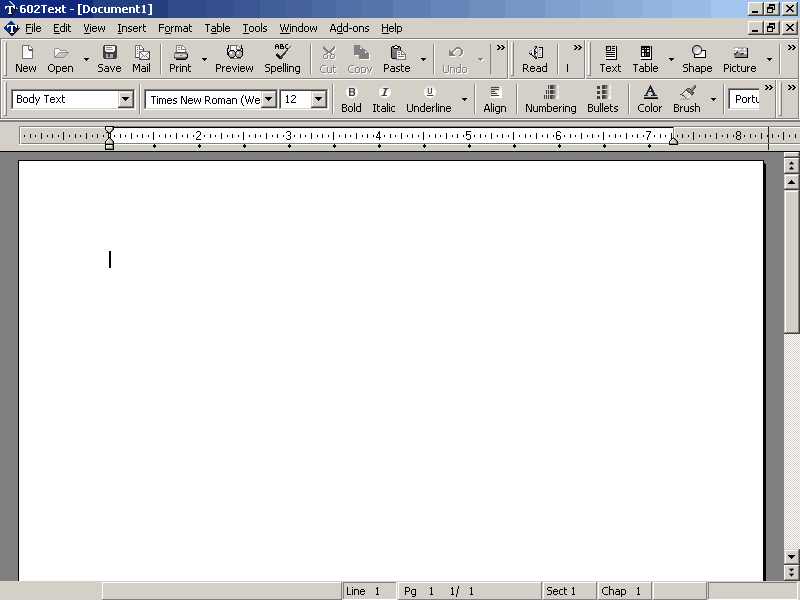800x600 pixels.
Task: Open the Format menu
Action: pyautogui.click(x=175, y=28)
